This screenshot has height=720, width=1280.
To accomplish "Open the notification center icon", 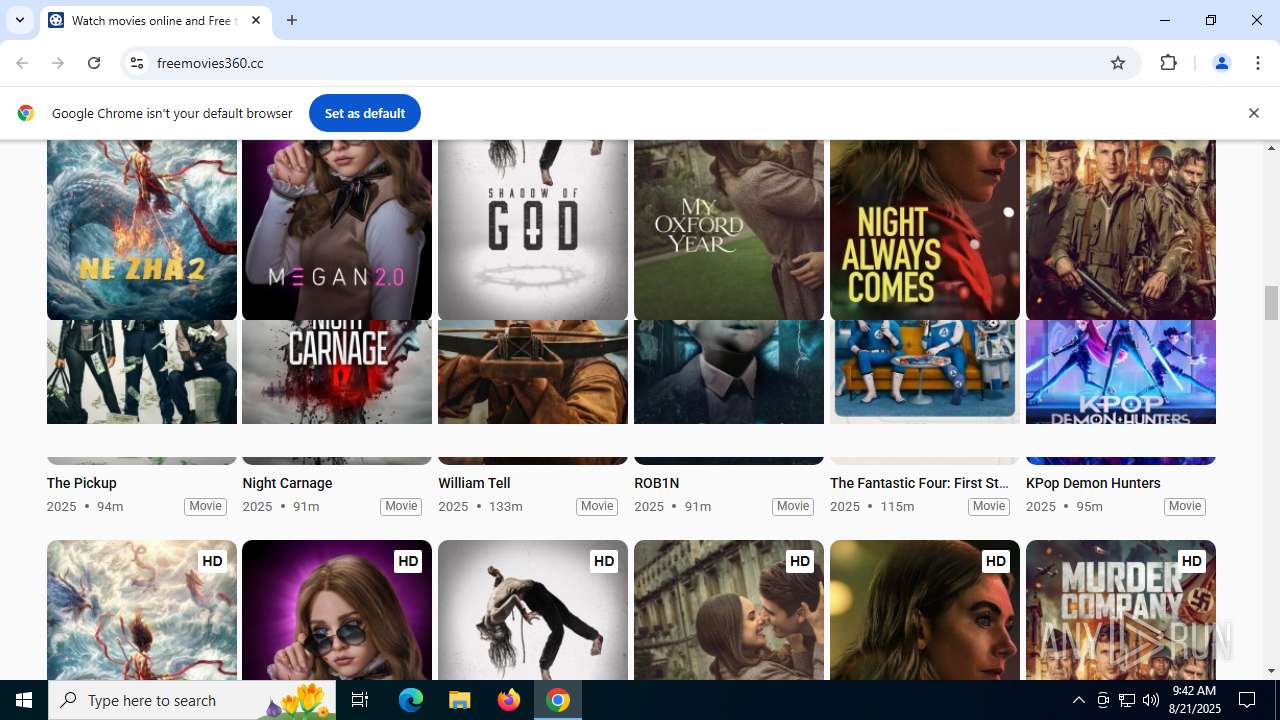I will point(1247,700).
